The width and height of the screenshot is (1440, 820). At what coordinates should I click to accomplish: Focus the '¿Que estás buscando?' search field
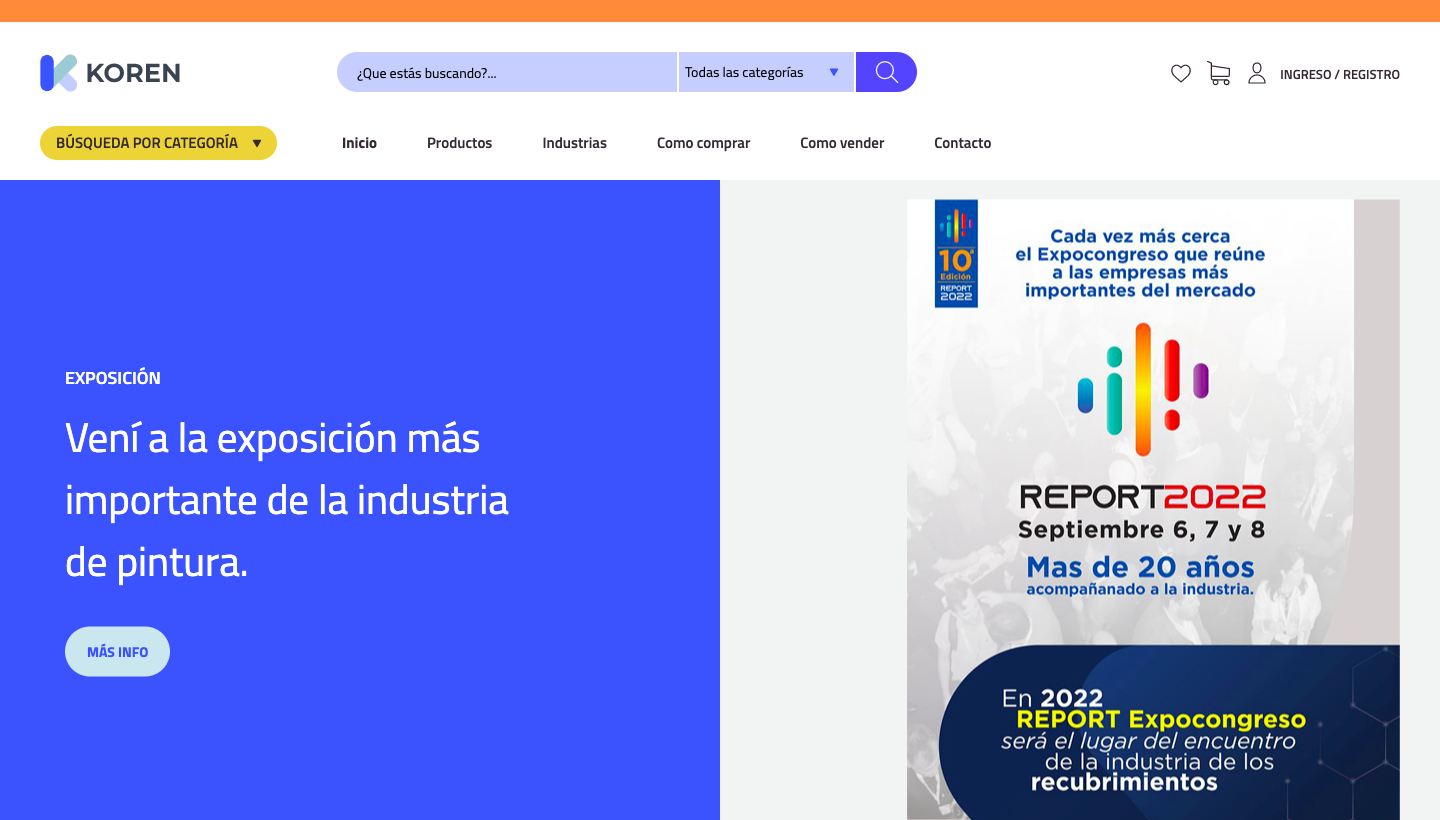tap(507, 72)
